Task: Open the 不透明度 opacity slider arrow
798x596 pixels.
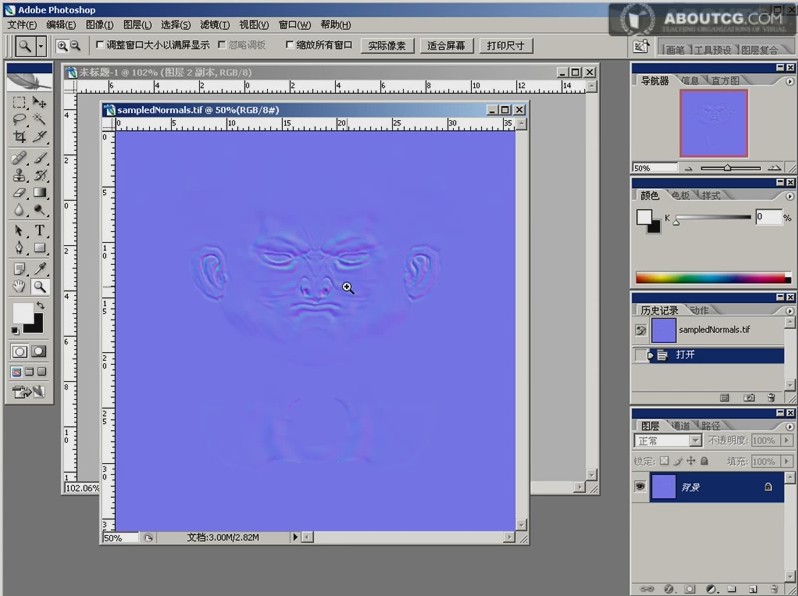Action: coord(787,440)
